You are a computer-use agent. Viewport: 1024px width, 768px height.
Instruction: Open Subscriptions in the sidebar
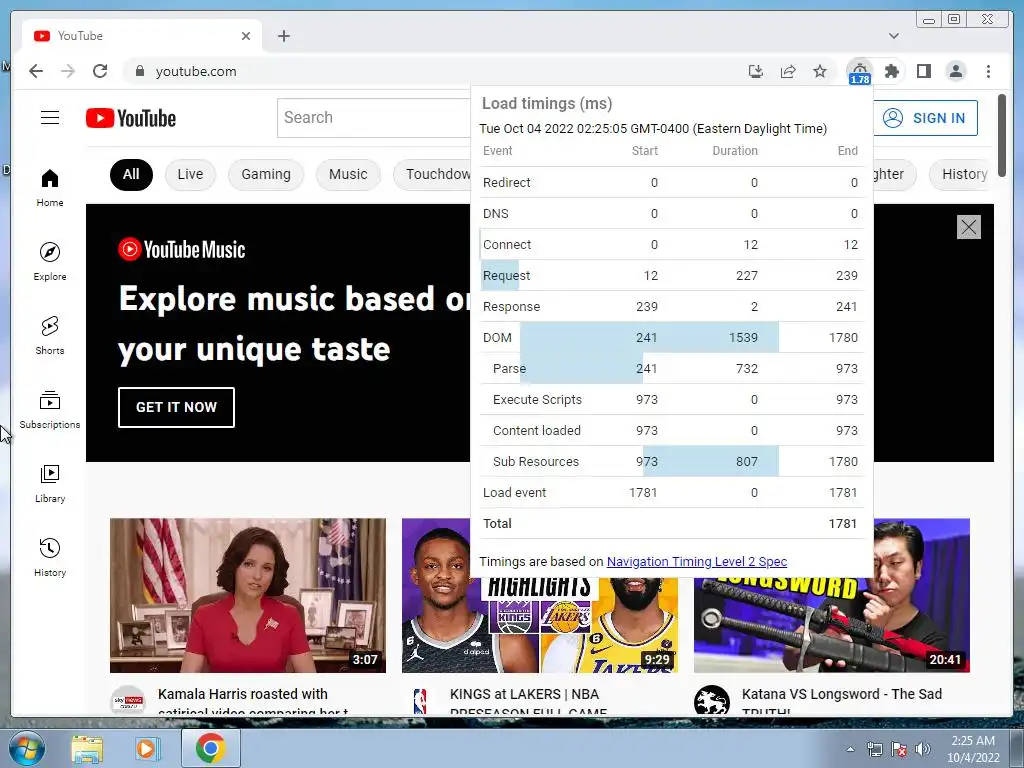tap(50, 409)
